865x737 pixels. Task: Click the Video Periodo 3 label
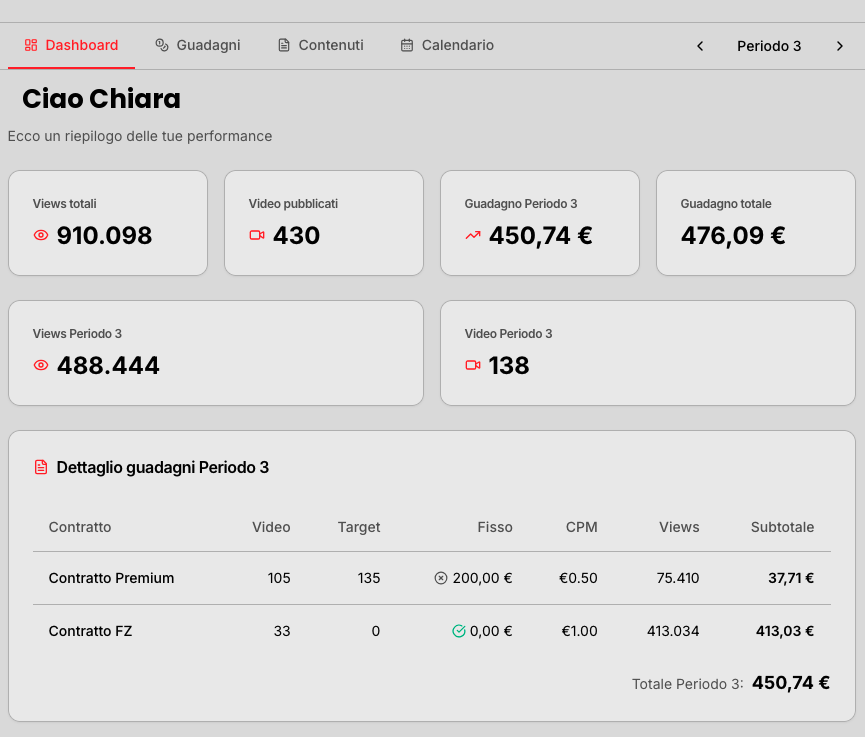(508, 334)
